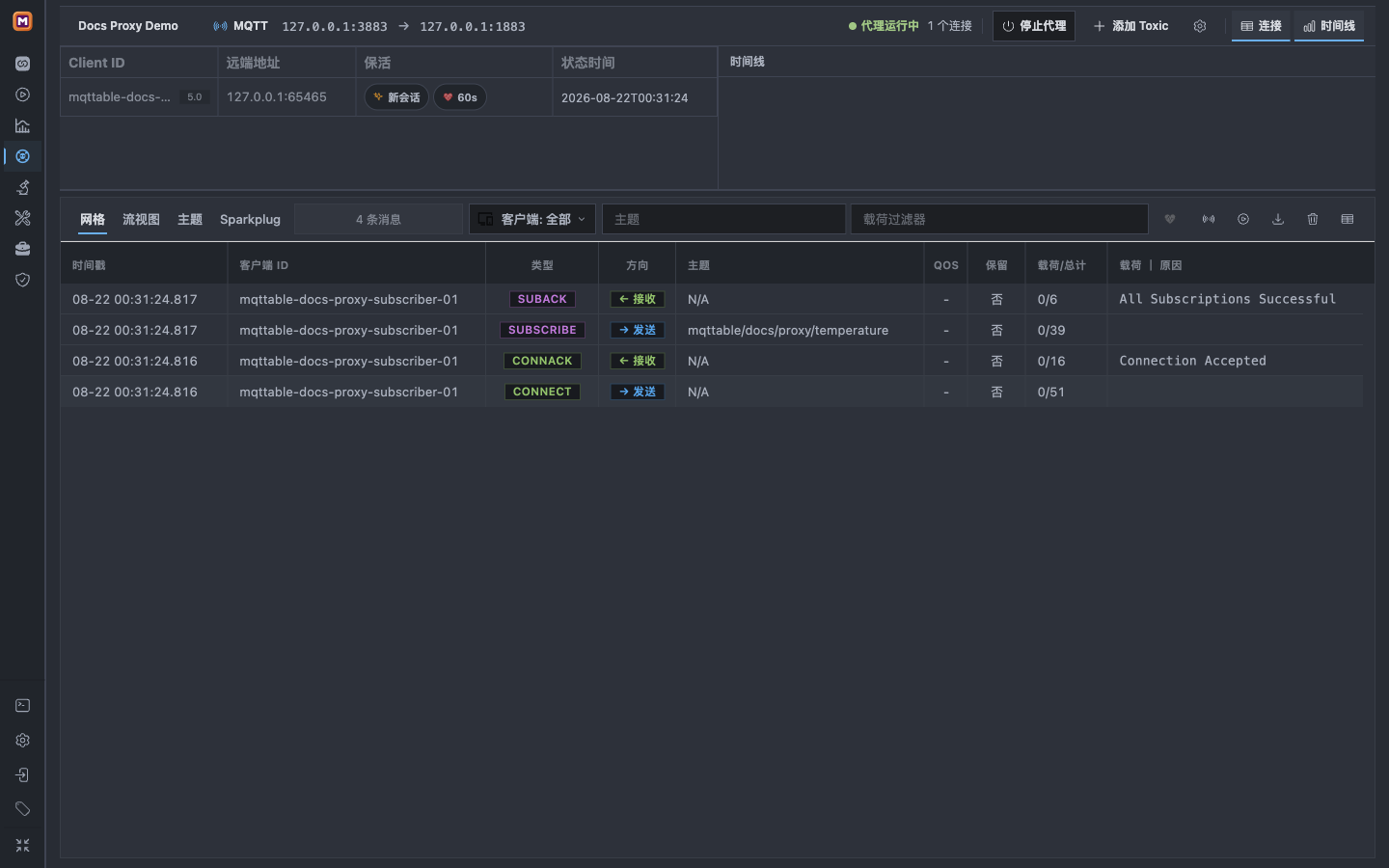1389x868 pixels.
Task: Click 'All Subscriptions Successful' reason text
Action: click(x=1227, y=299)
